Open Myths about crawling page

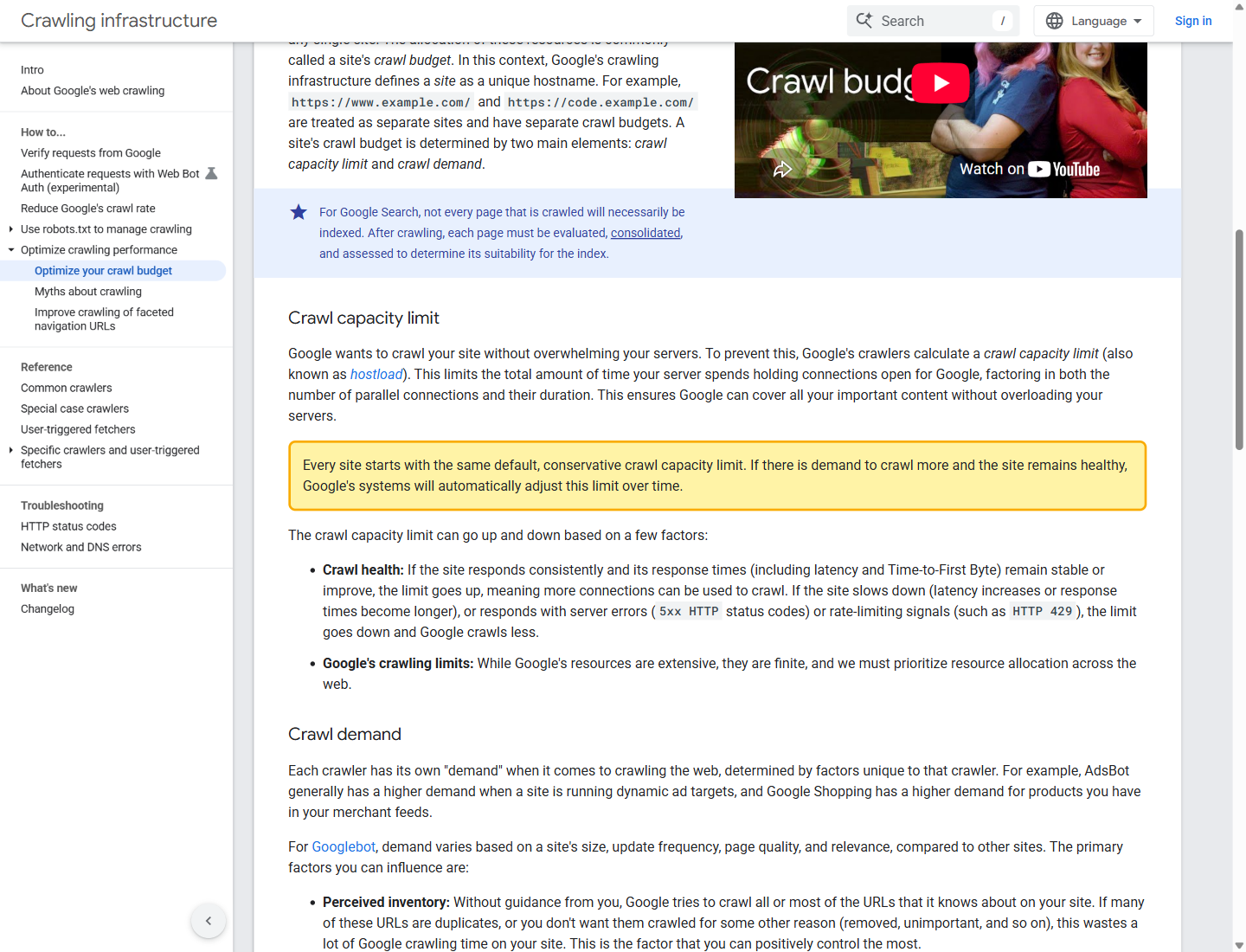[88, 292]
